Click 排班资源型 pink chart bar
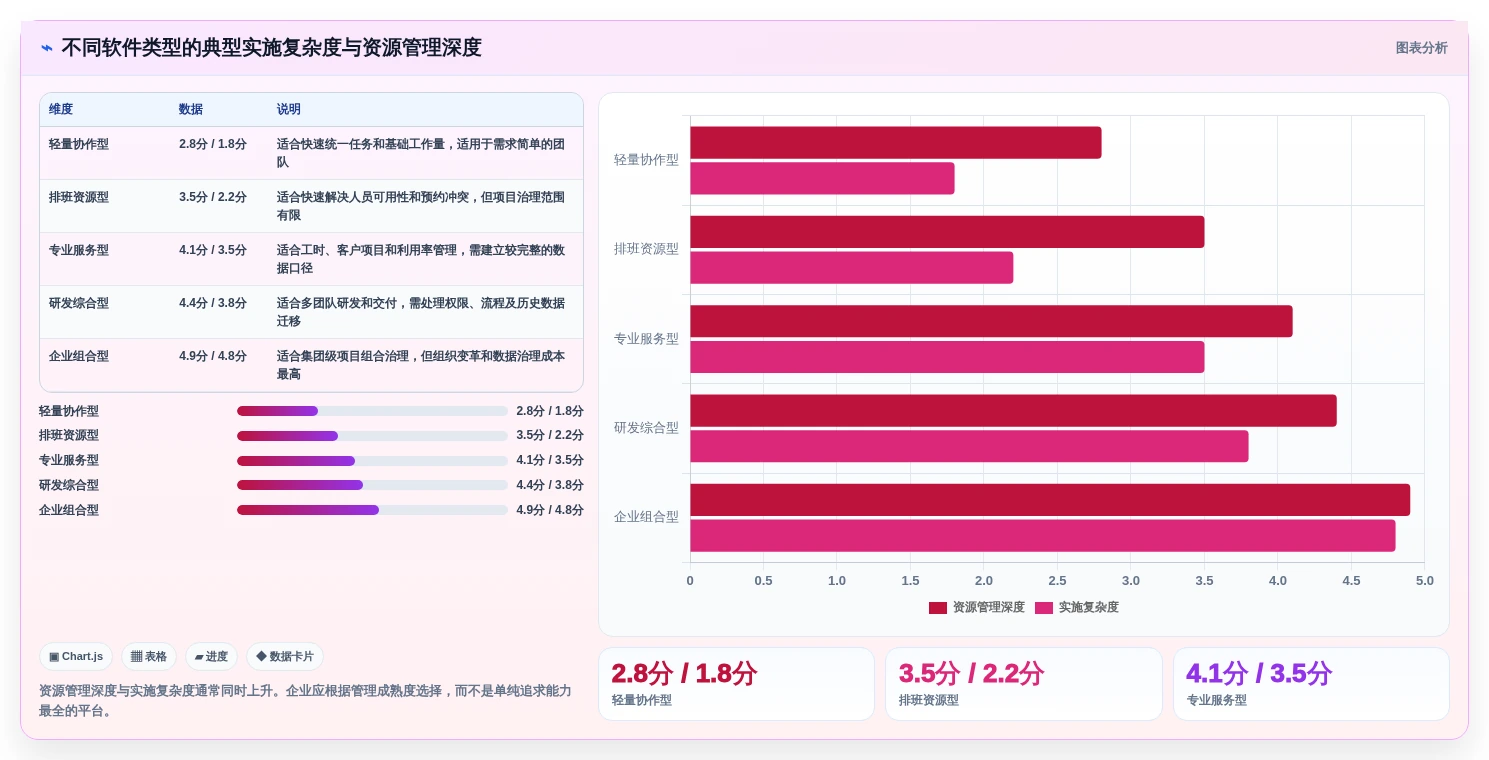 851,268
